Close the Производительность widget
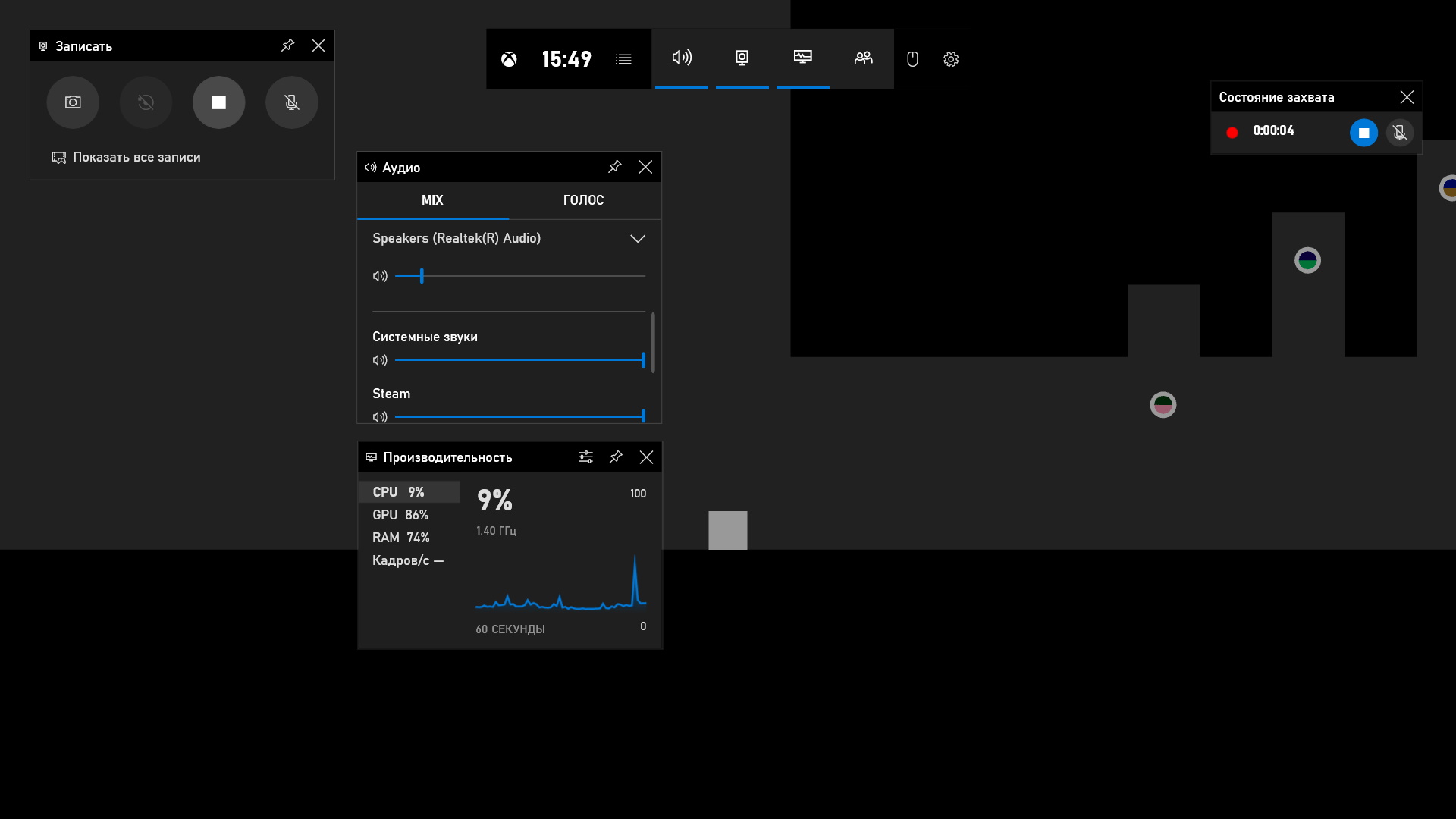The width and height of the screenshot is (1456, 819). (646, 457)
